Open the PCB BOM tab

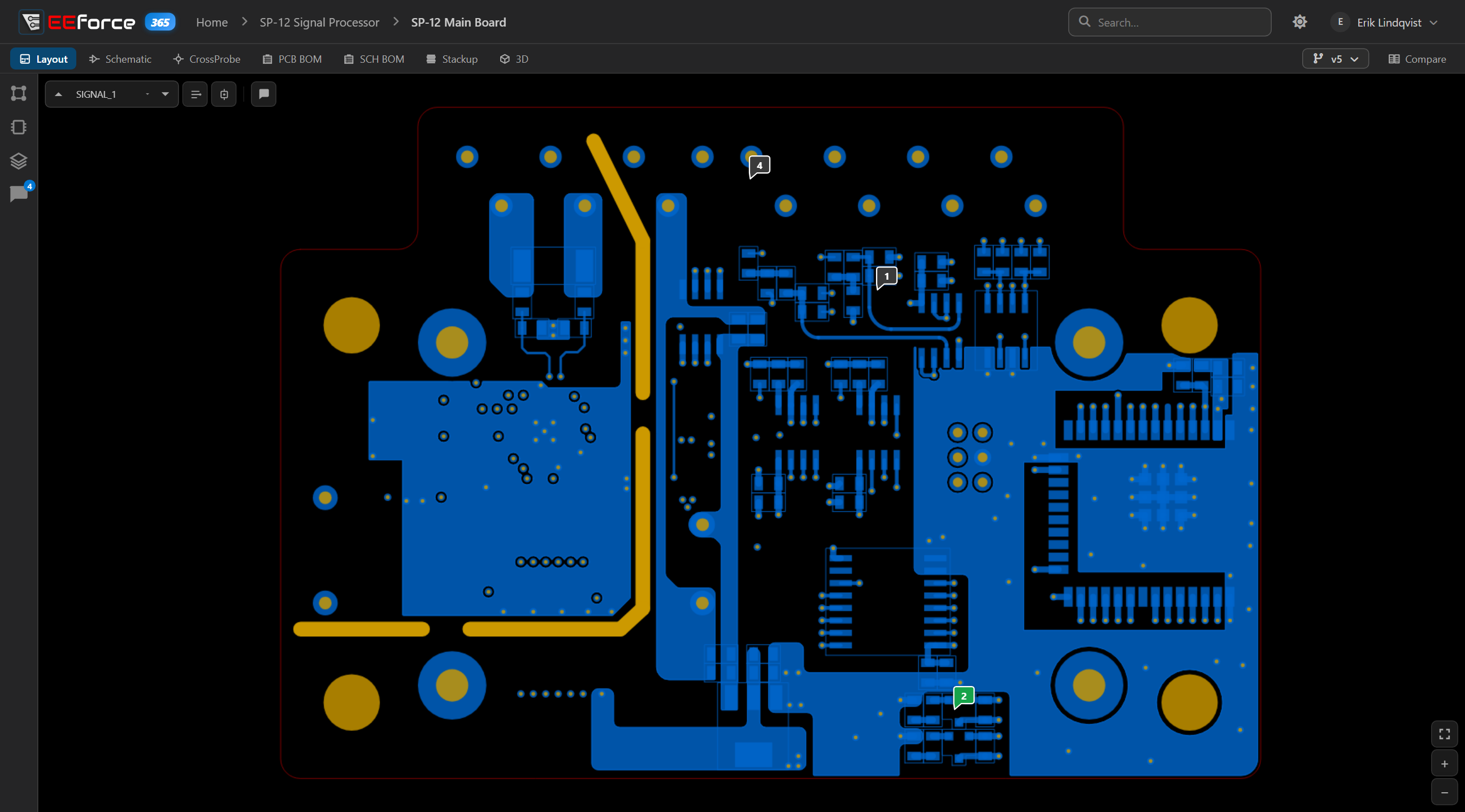coord(292,59)
